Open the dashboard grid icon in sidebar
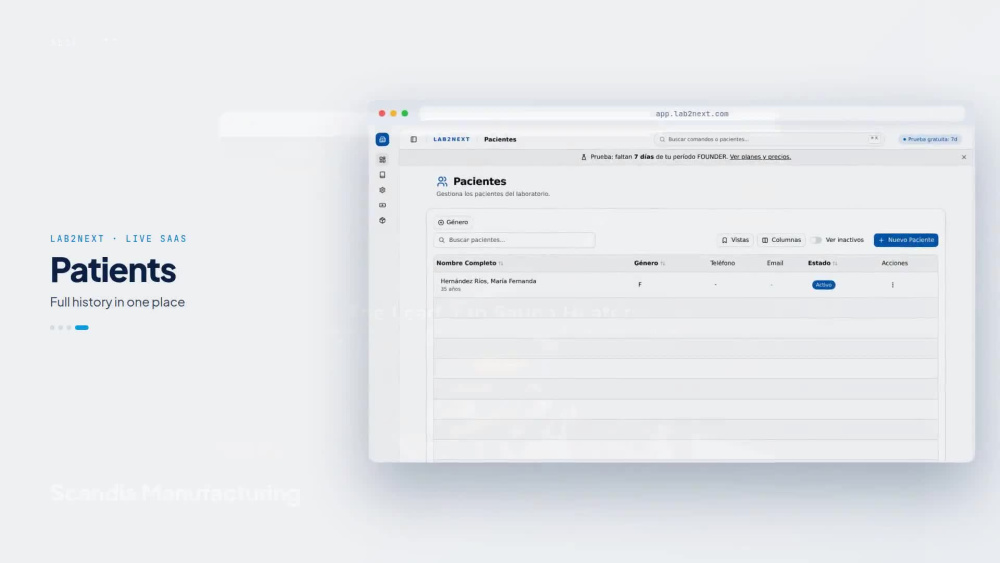Viewport: 1000px width, 563px height. click(x=382, y=159)
